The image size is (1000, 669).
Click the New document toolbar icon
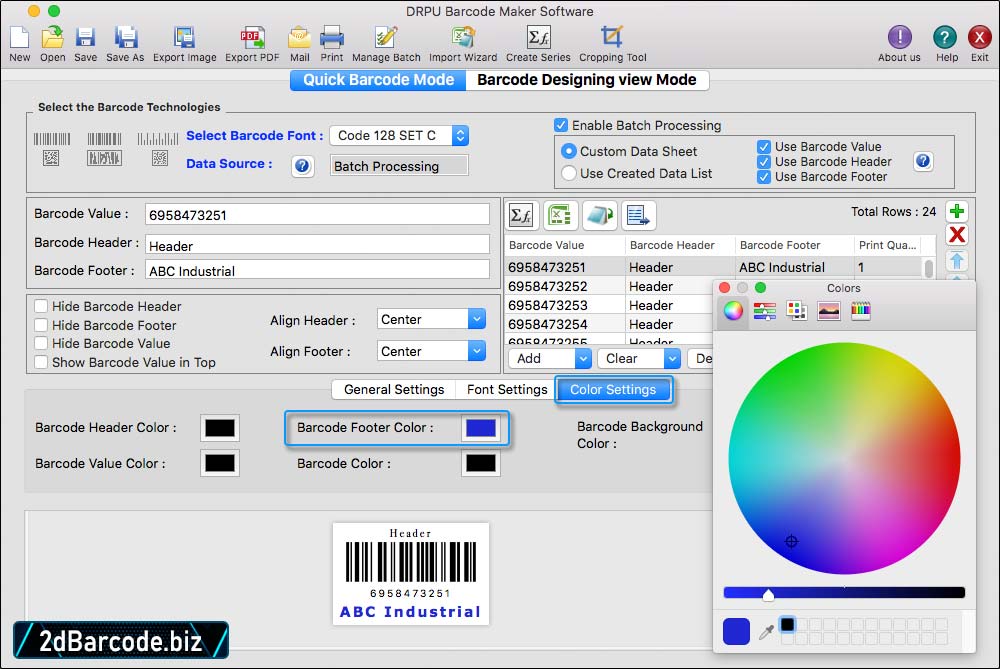[x=20, y=38]
